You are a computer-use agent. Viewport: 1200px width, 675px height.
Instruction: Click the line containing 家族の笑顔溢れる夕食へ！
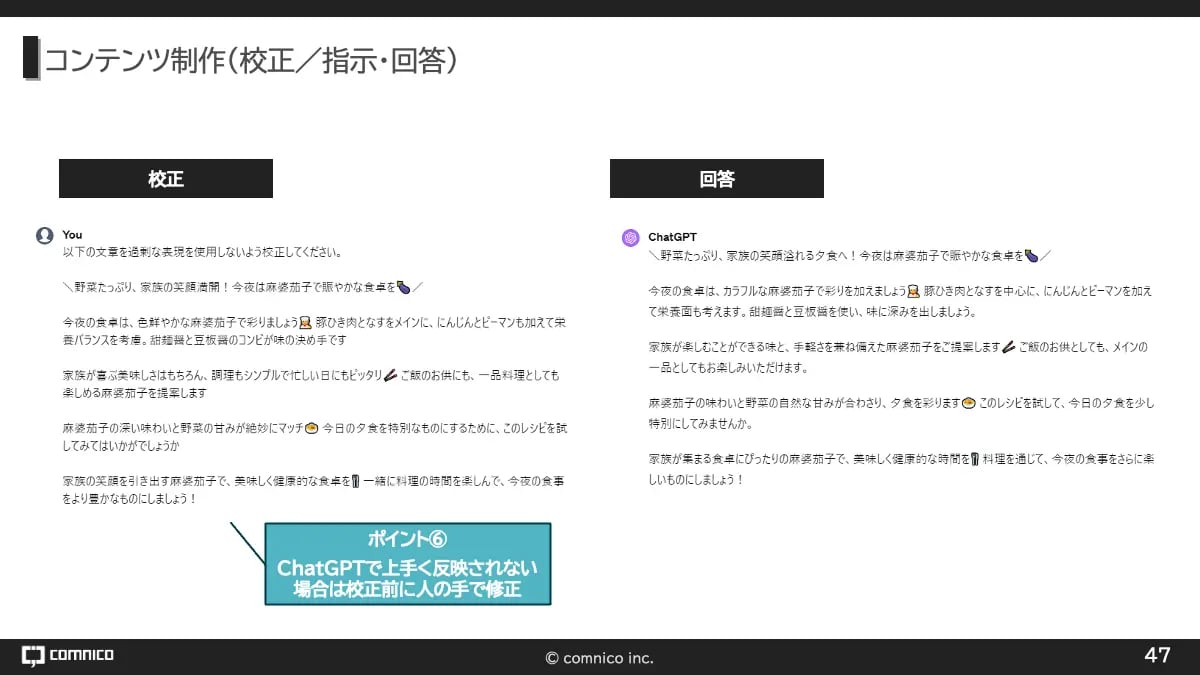coord(850,256)
